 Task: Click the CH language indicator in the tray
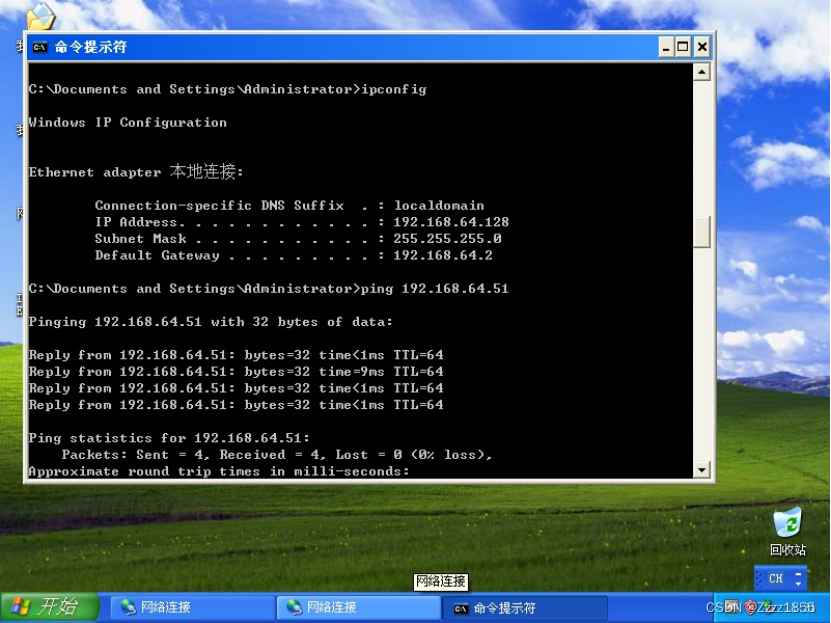(776, 578)
